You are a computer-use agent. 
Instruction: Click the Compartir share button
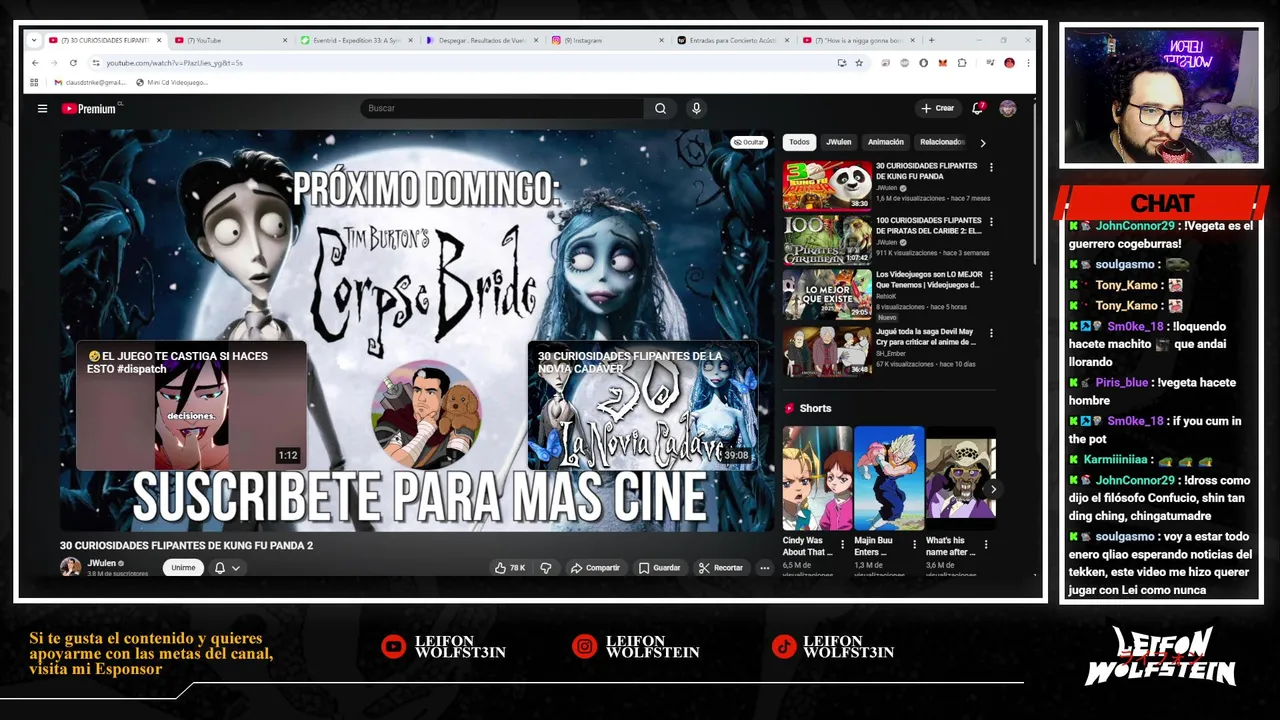click(x=595, y=568)
